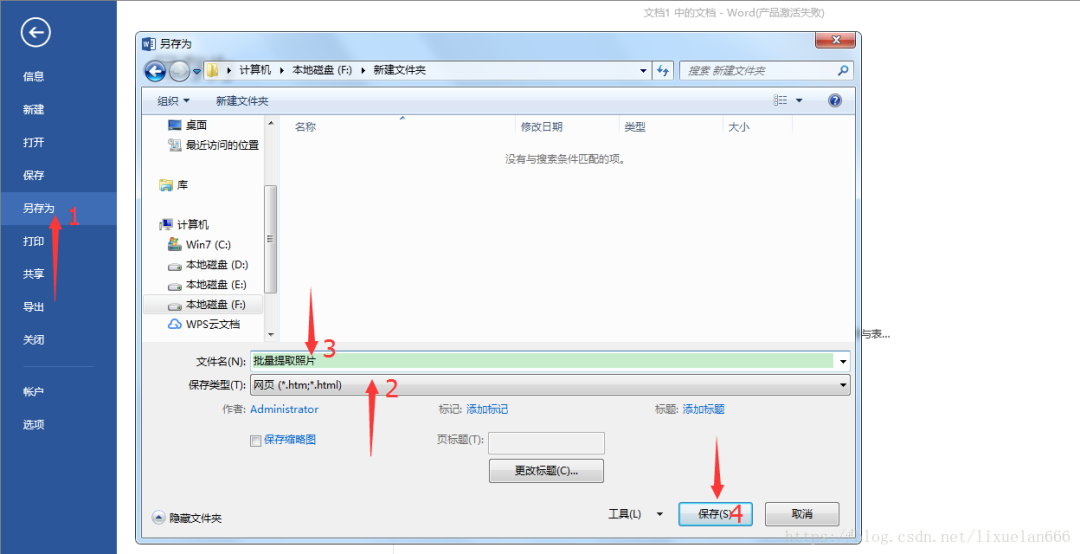The width and height of the screenshot is (1080, 554).
Task: Open 打印 in Word backstage menu
Action: click(34, 241)
